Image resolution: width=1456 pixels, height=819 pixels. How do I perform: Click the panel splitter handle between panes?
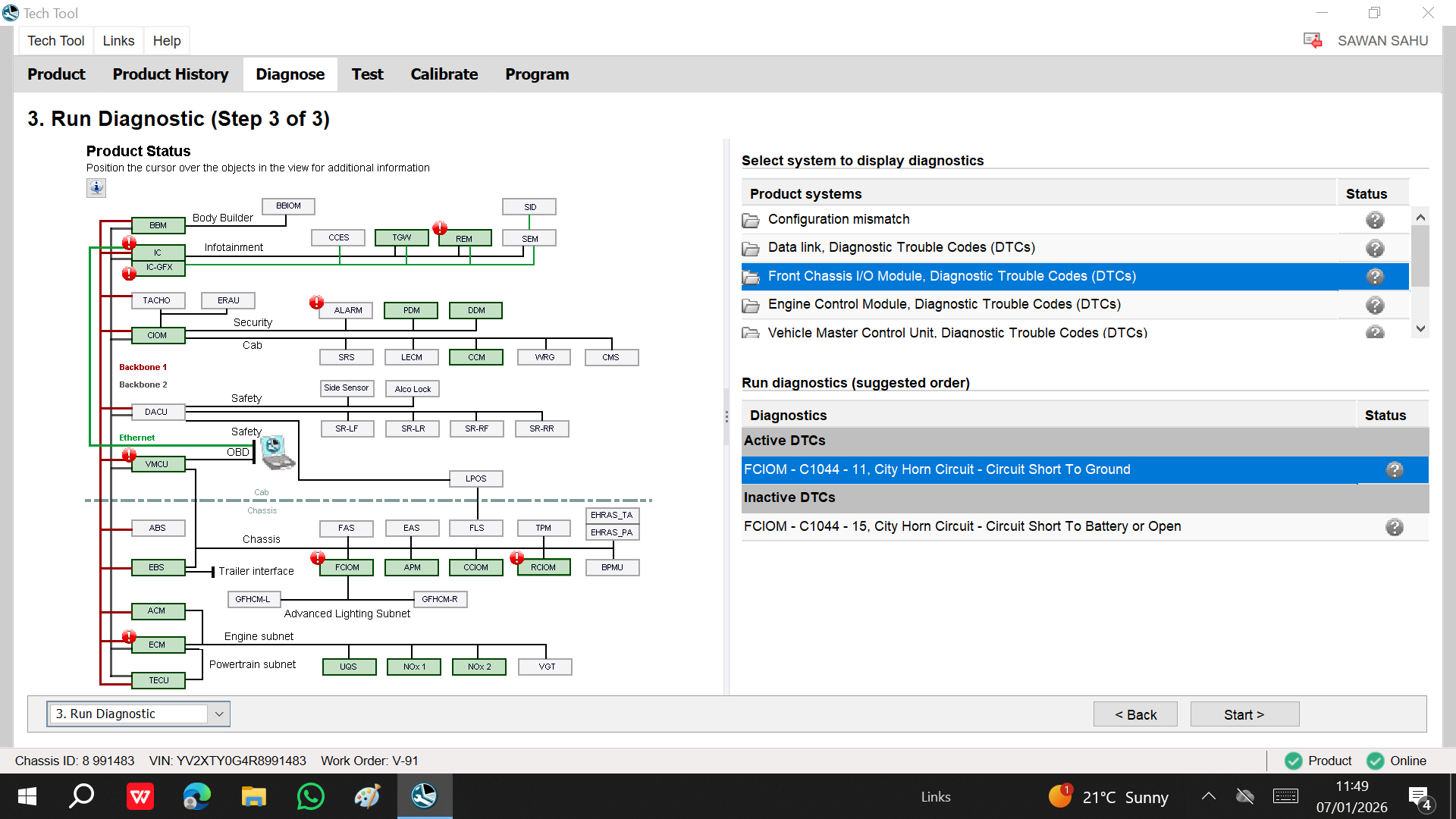click(726, 416)
